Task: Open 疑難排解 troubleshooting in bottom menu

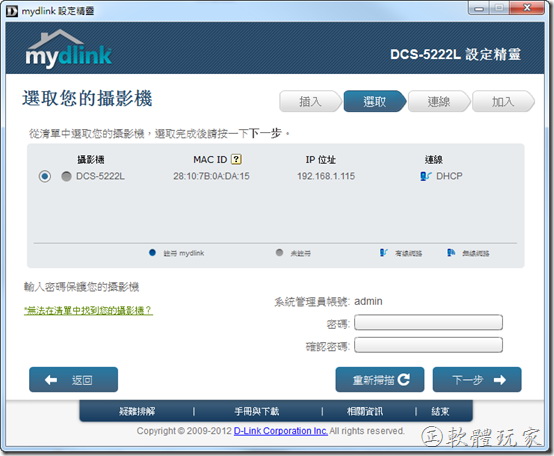Action: coord(137,411)
